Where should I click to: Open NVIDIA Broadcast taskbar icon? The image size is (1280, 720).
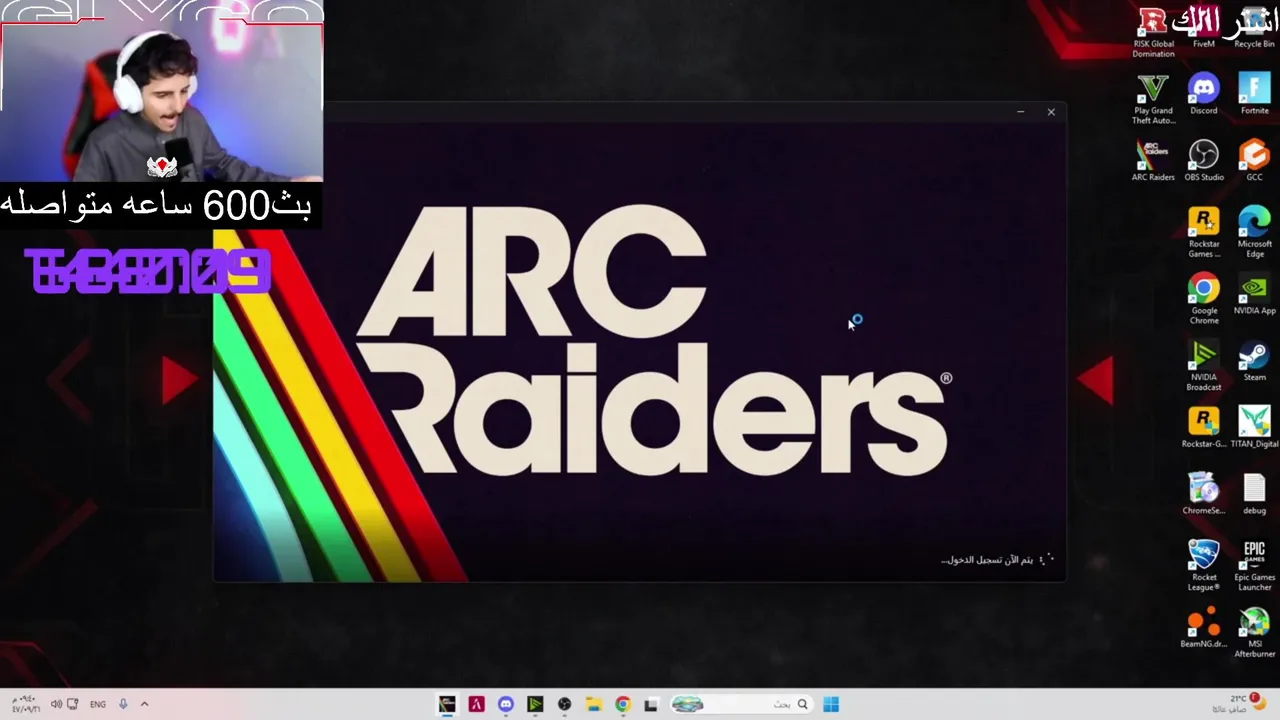535,704
